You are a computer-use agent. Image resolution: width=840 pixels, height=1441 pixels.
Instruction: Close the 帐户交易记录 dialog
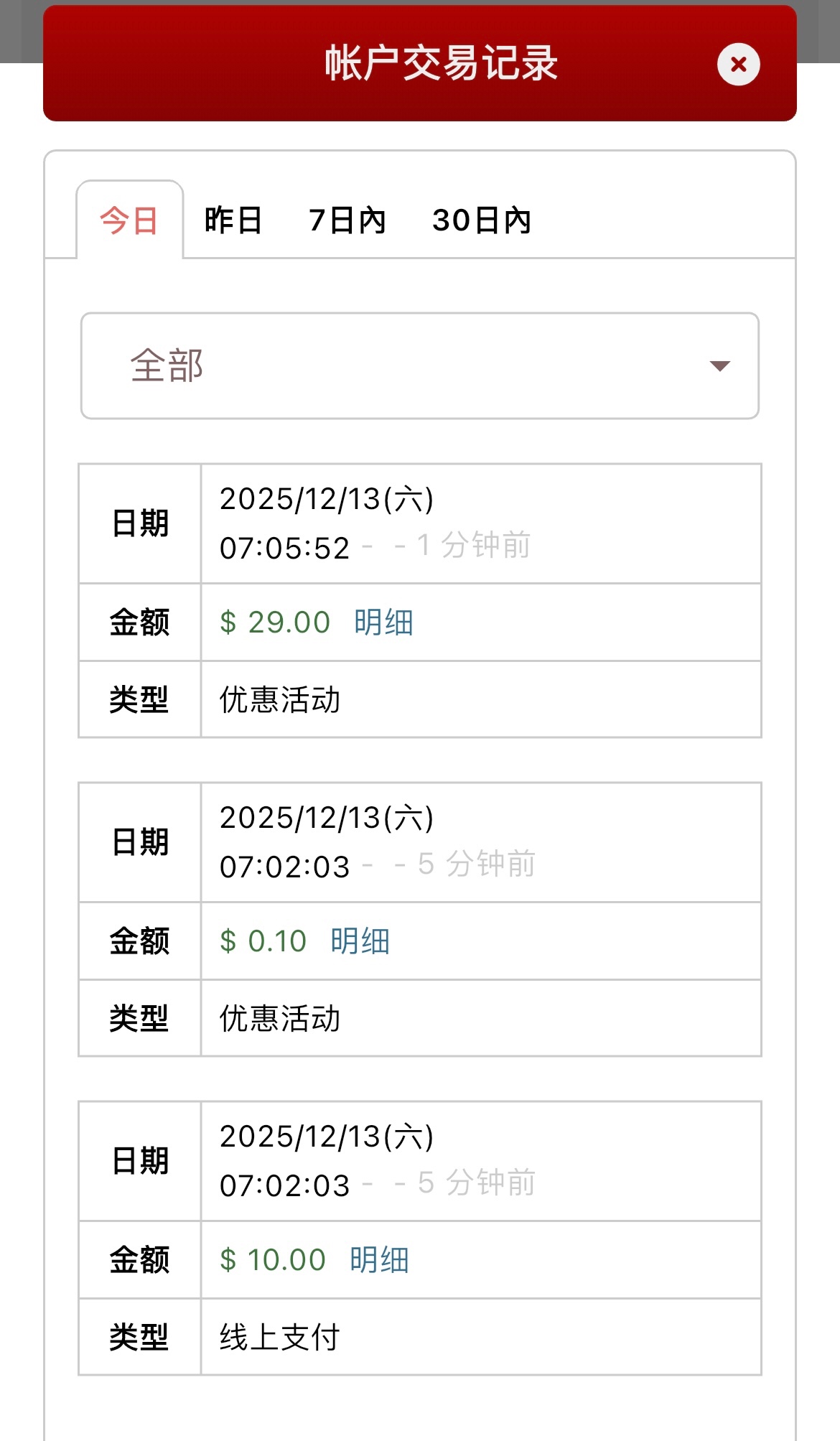(x=738, y=65)
